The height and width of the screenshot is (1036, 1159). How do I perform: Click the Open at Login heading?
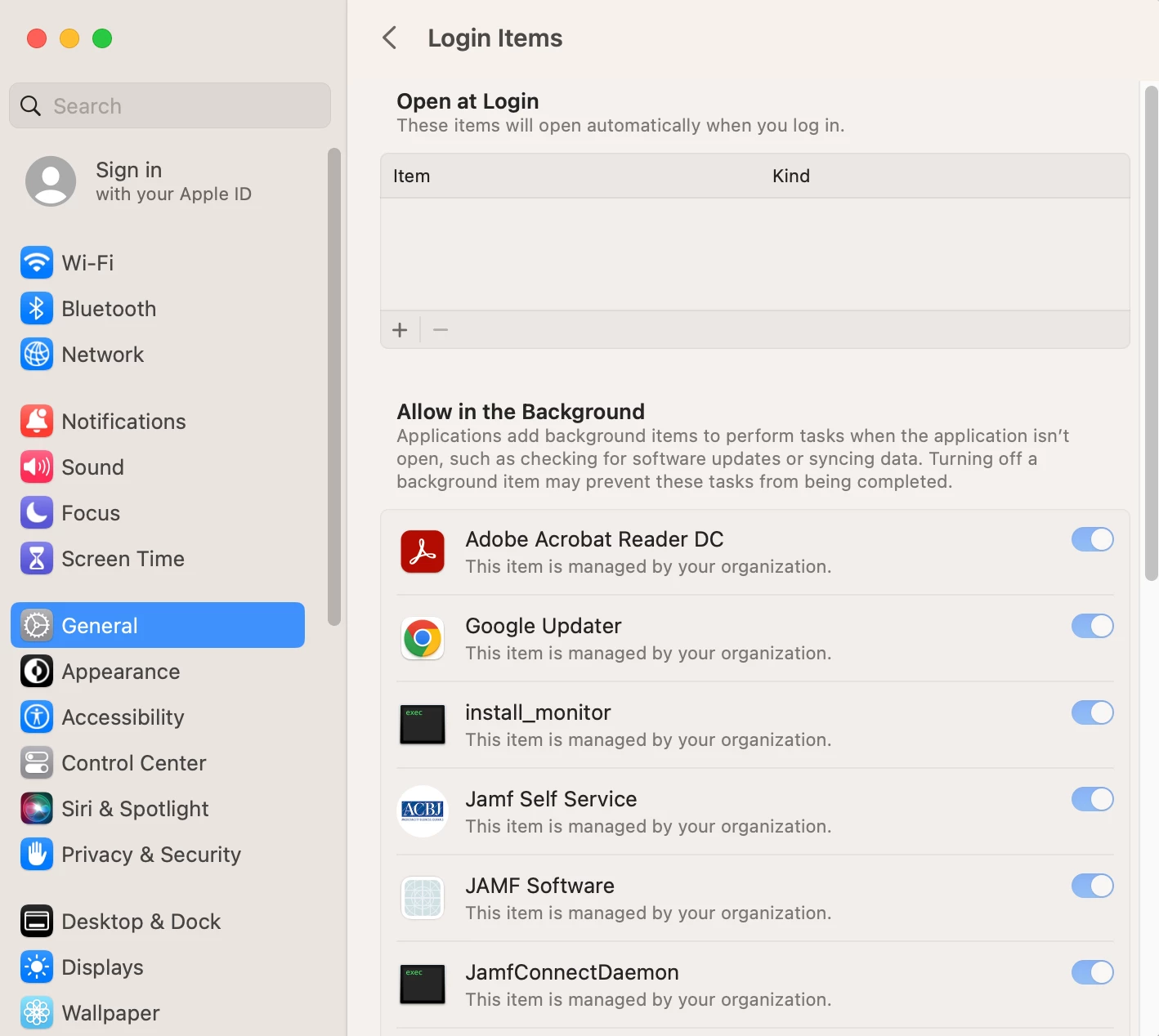(x=468, y=101)
